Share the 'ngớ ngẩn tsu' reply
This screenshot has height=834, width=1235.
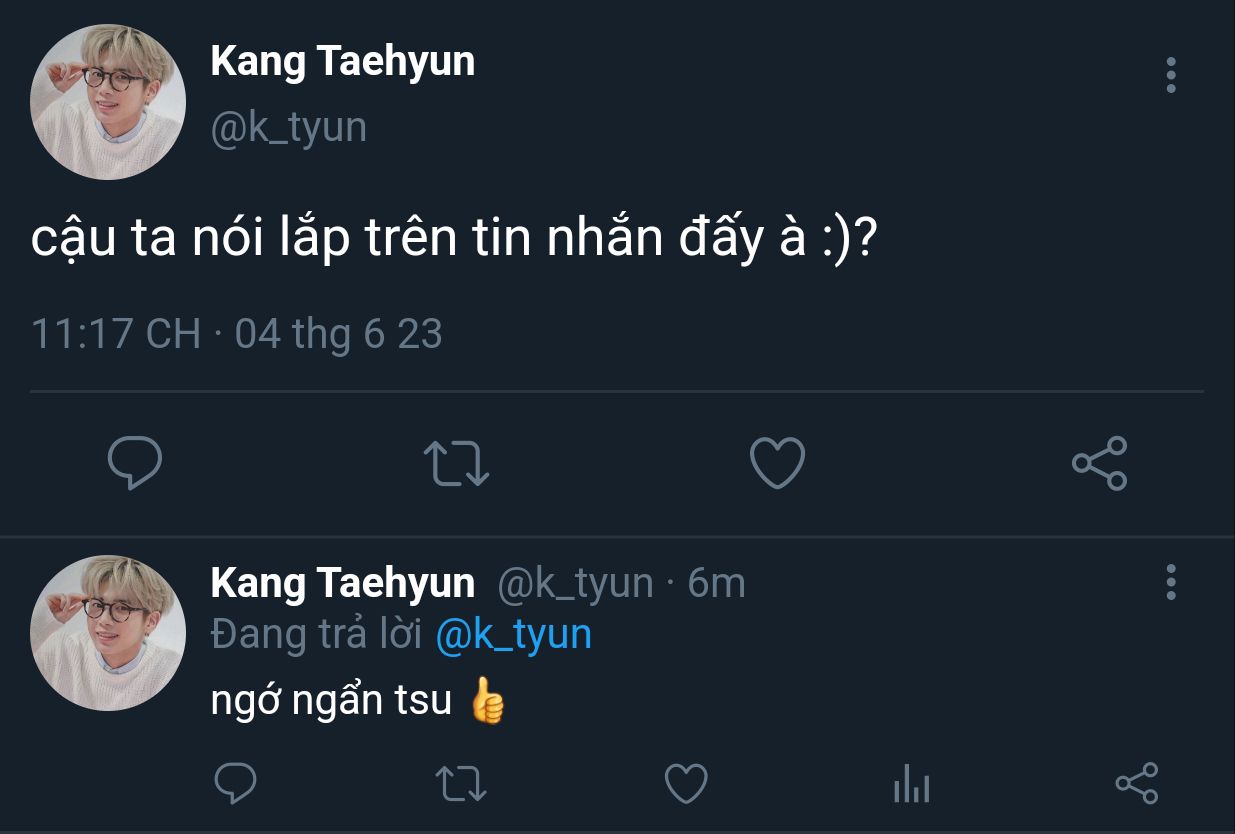click(x=1136, y=783)
